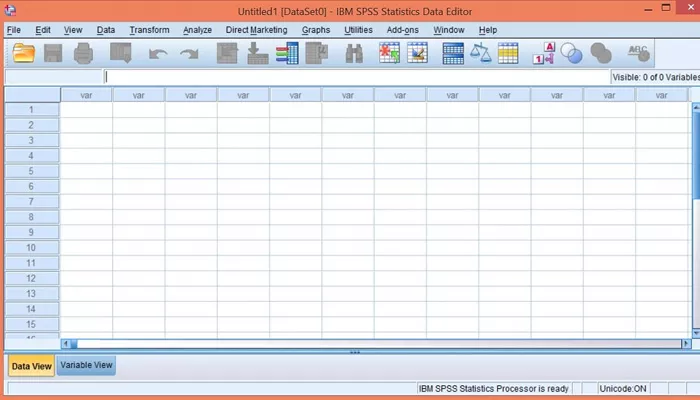
Task: Select row header 14
Action: [32, 309]
